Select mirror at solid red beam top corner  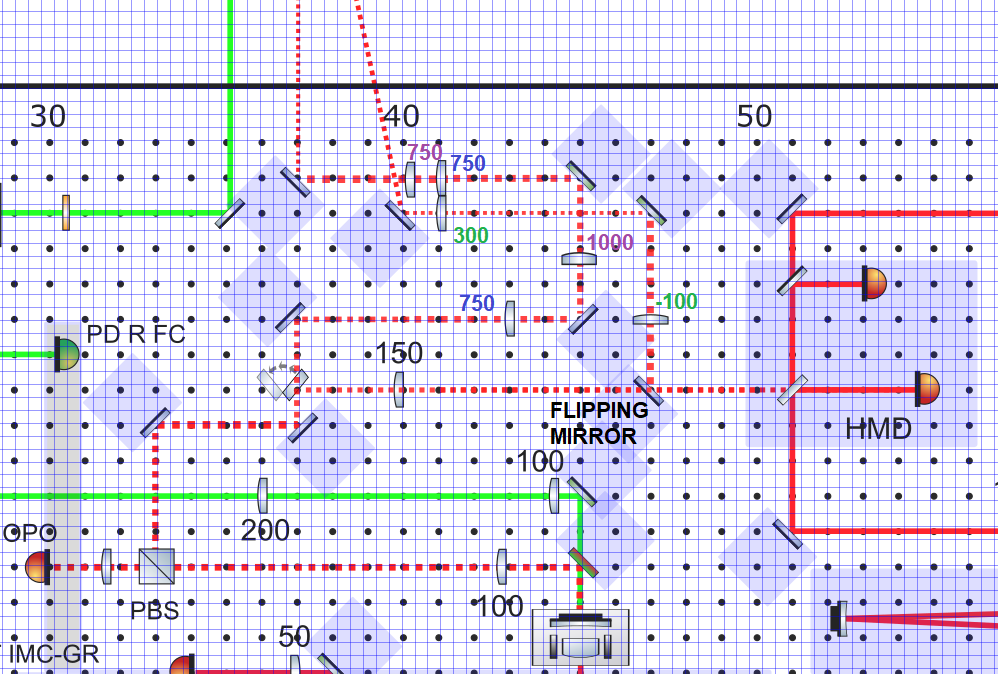(792, 209)
